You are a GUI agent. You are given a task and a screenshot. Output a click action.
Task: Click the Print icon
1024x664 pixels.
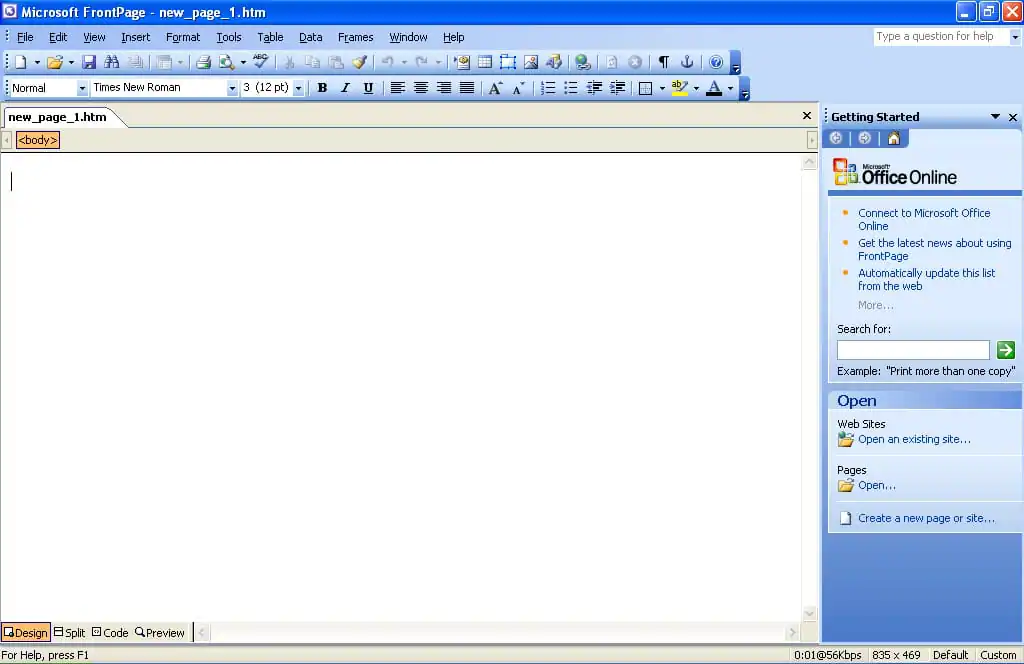pyautogui.click(x=203, y=62)
